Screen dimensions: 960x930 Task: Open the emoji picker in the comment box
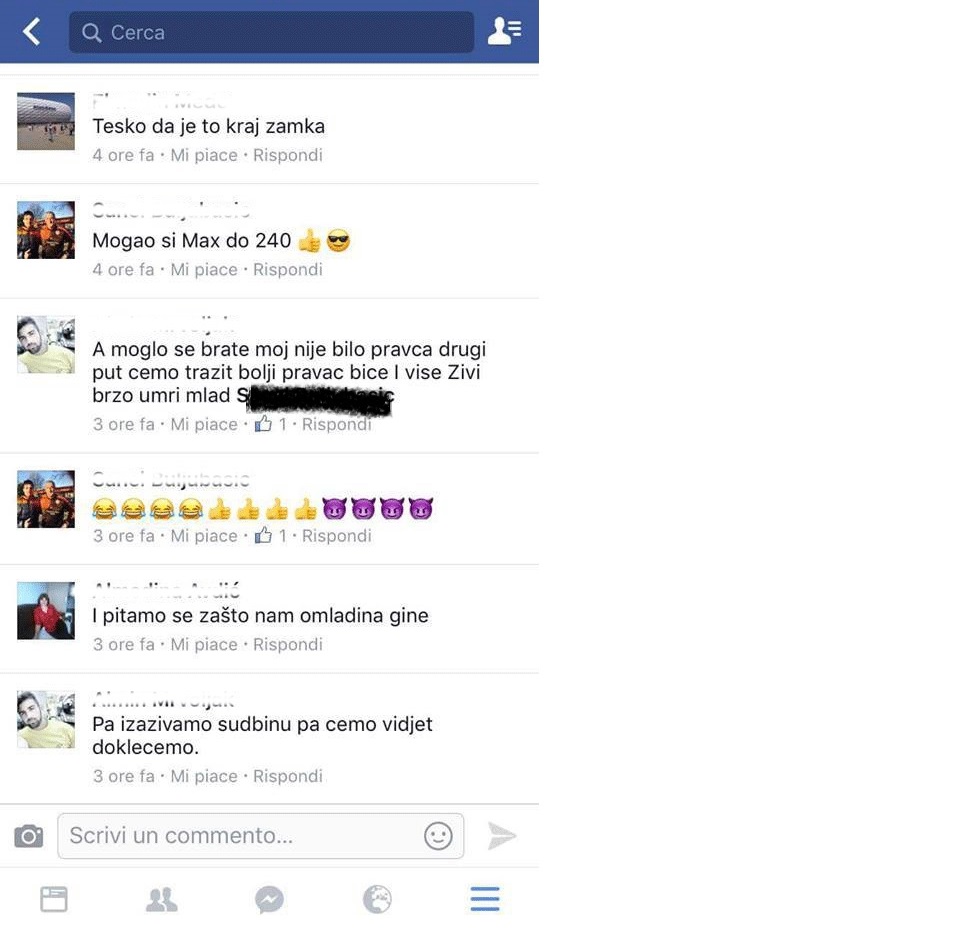(438, 836)
